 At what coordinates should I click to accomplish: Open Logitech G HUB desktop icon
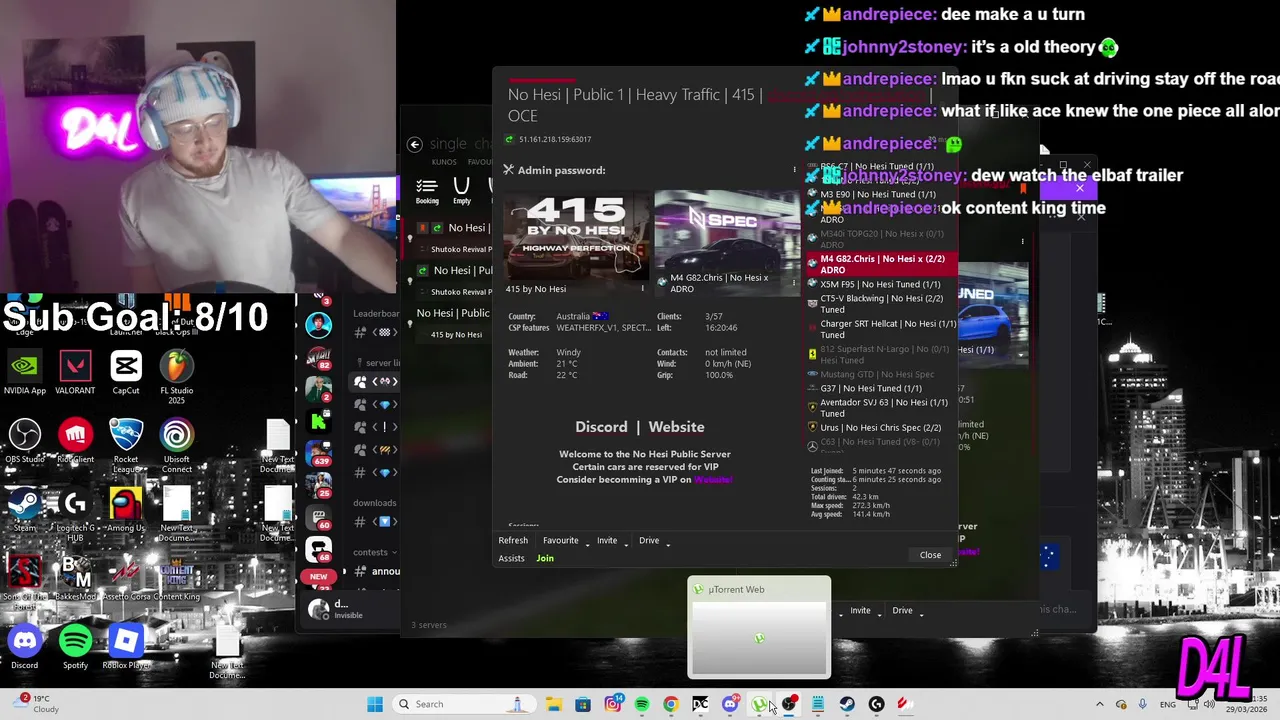75,514
